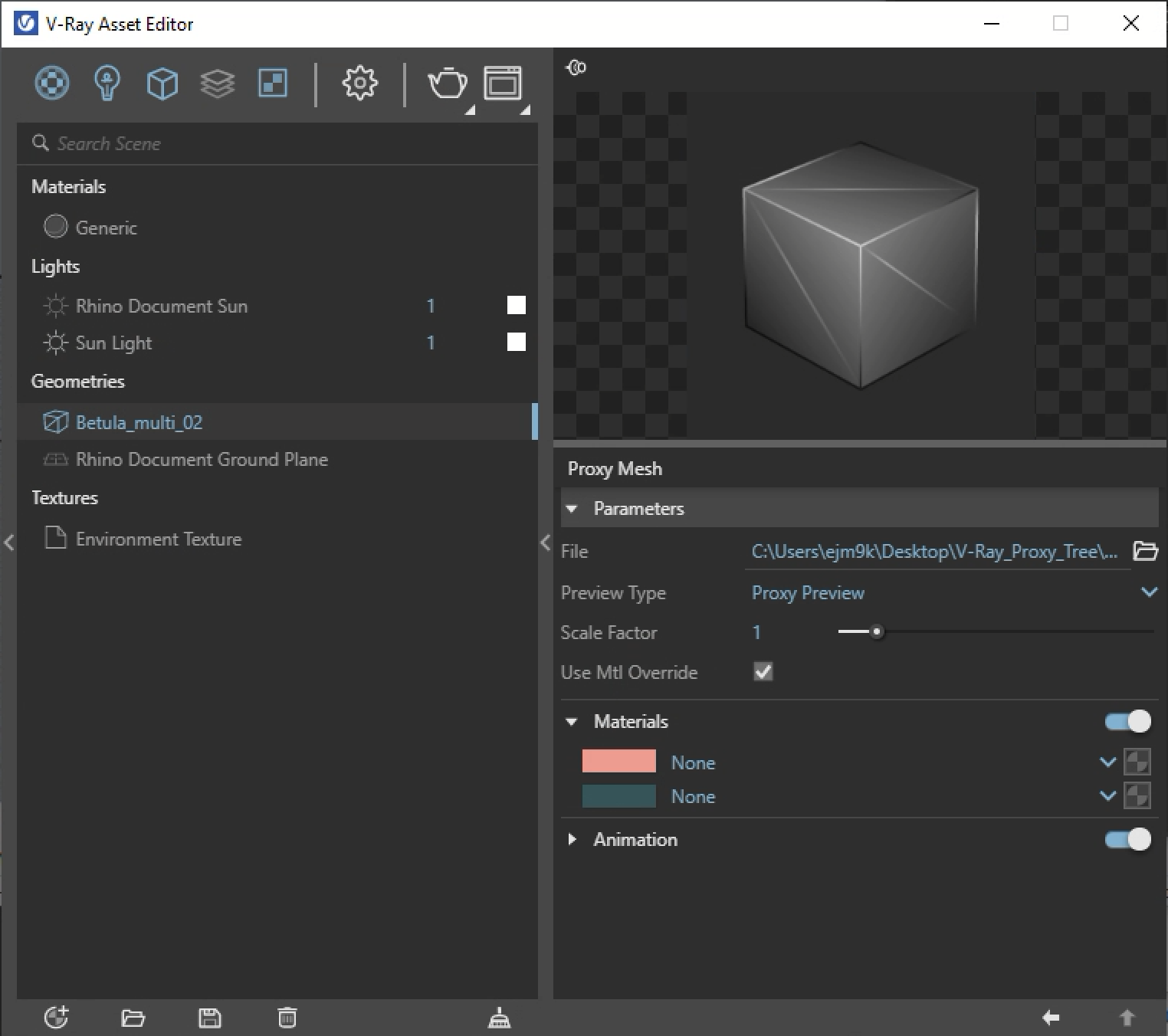The height and width of the screenshot is (1036, 1168).
Task: Browse for proxy file with folder icon
Action: click(x=1146, y=551)
